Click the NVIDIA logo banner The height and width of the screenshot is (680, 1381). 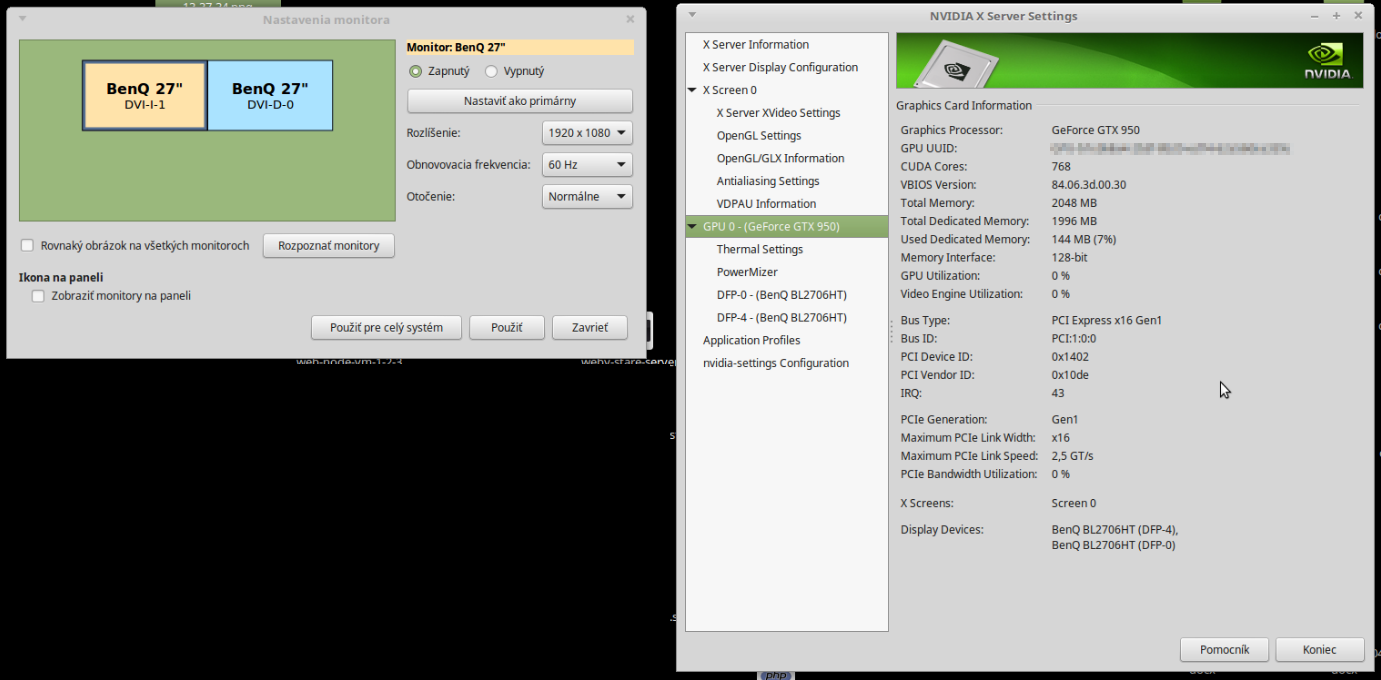tap(1128, 61)
